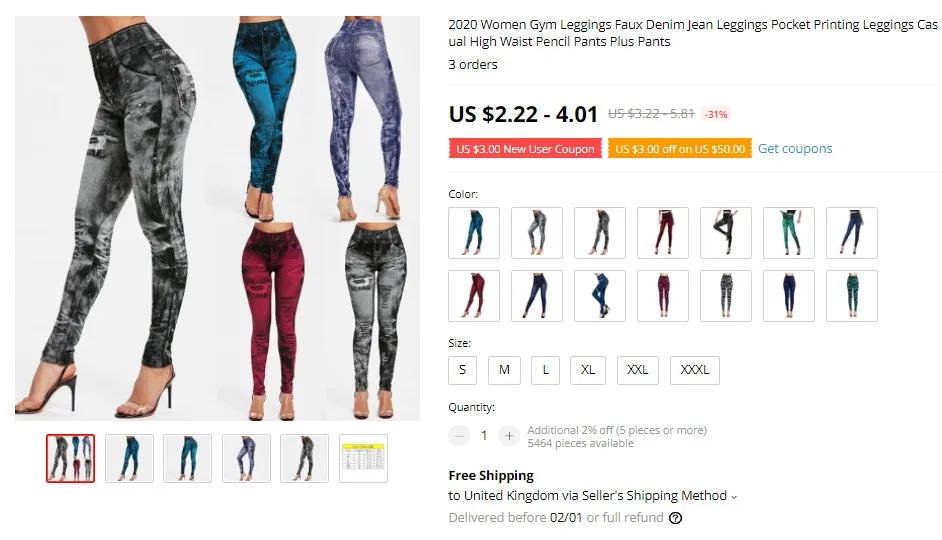The image size is (942, 540).
Task: Open the delivery guarantee help question mark icon
Action: (x=676, y=518)
